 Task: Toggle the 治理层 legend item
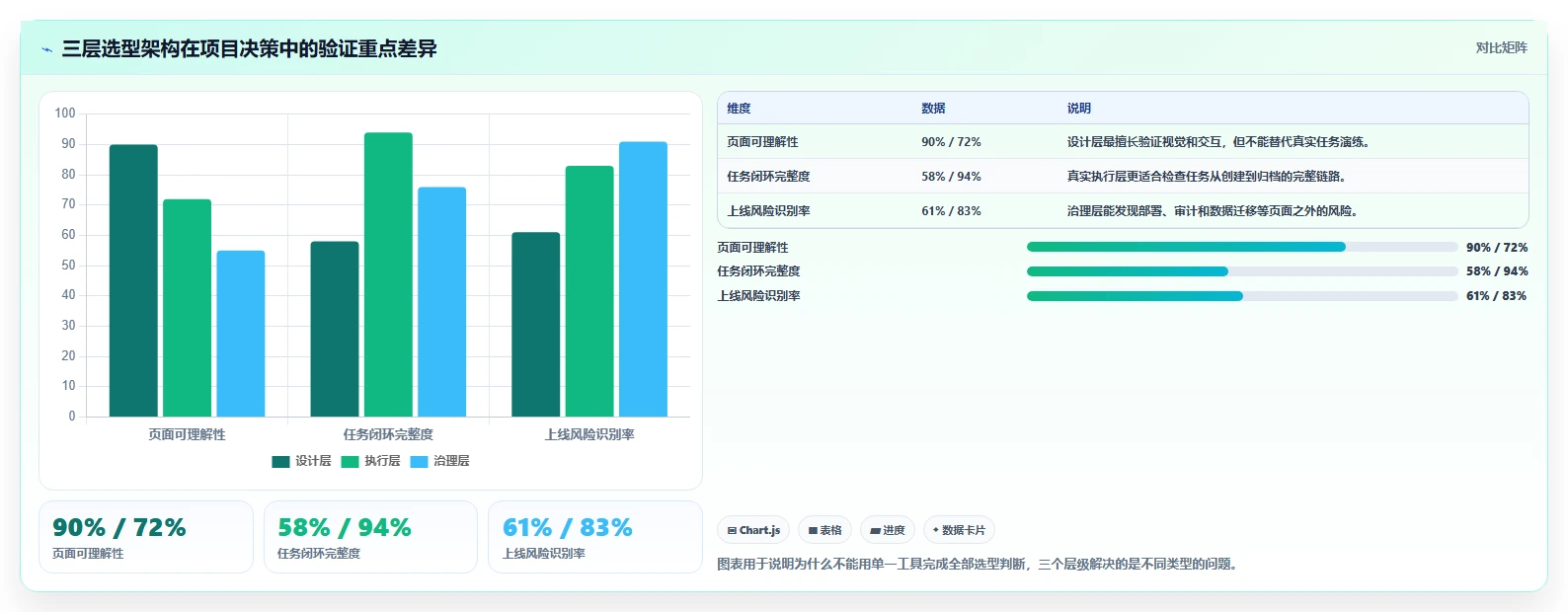439,461
